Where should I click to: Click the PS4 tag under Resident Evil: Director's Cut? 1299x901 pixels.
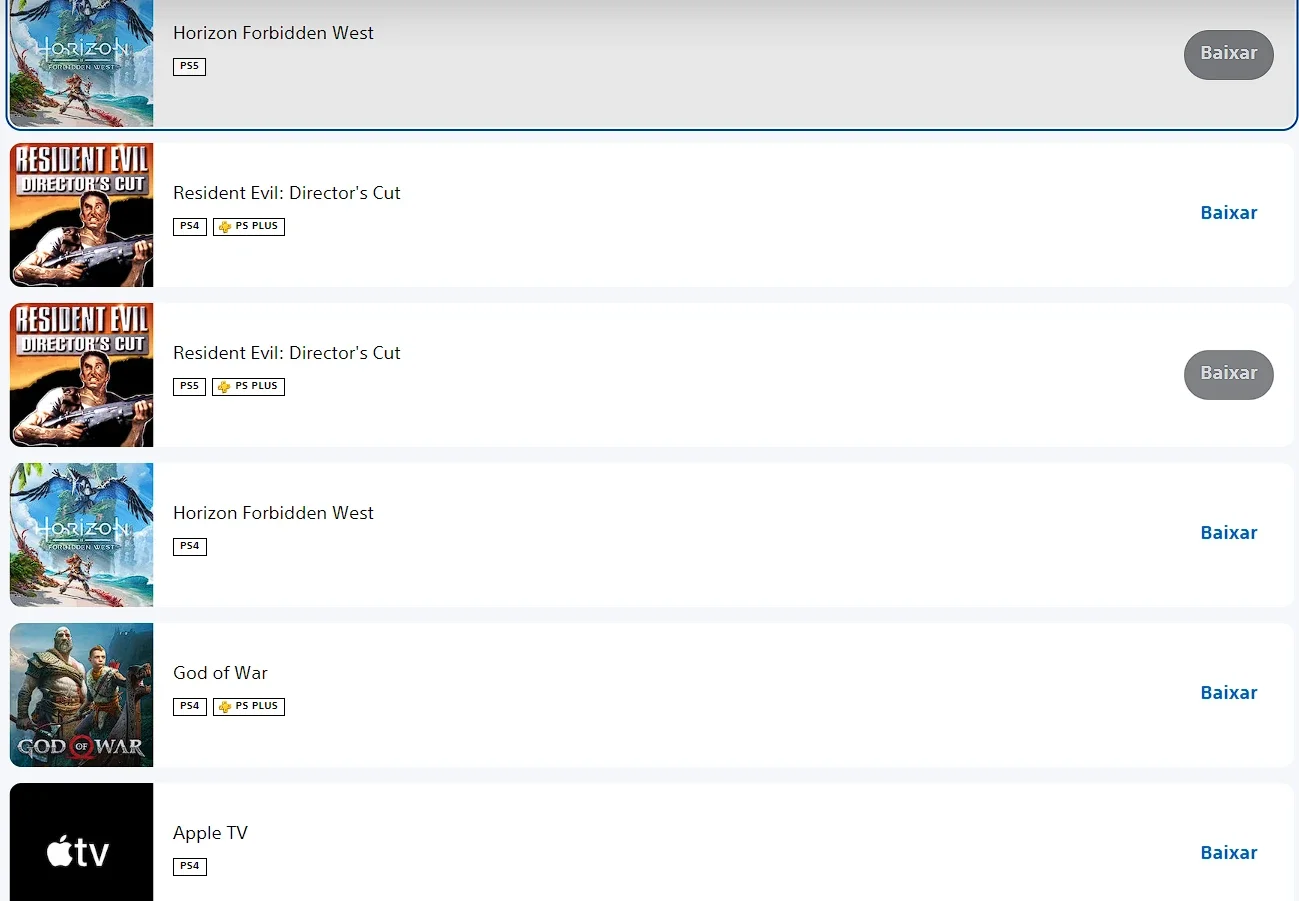189,227
